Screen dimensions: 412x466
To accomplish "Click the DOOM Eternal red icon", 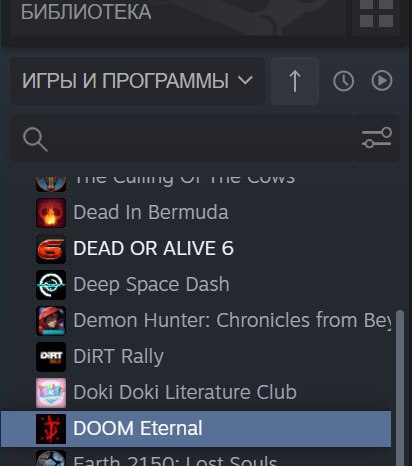I will pos(51,429).
